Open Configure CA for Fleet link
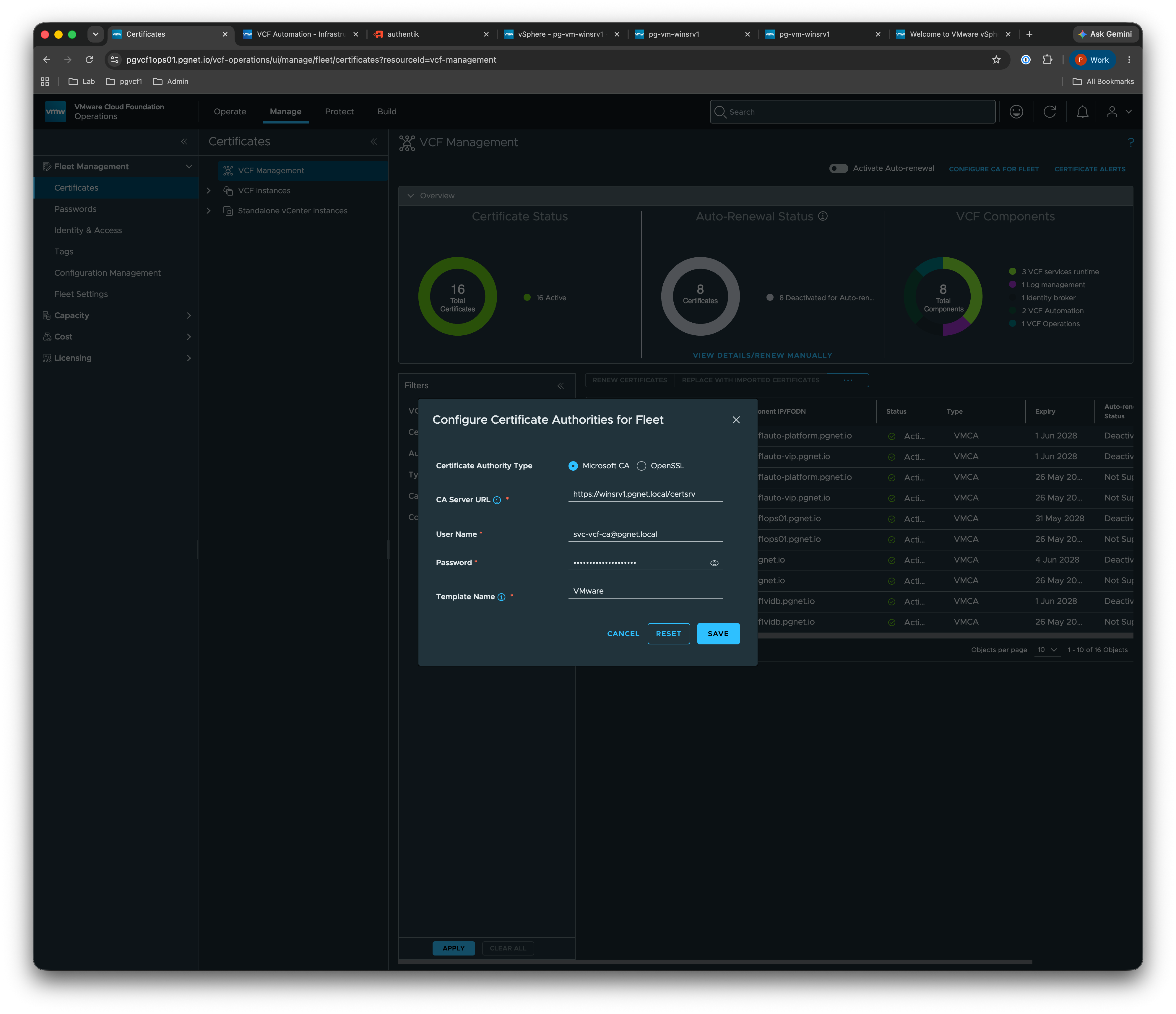 (x=994, y=169)
